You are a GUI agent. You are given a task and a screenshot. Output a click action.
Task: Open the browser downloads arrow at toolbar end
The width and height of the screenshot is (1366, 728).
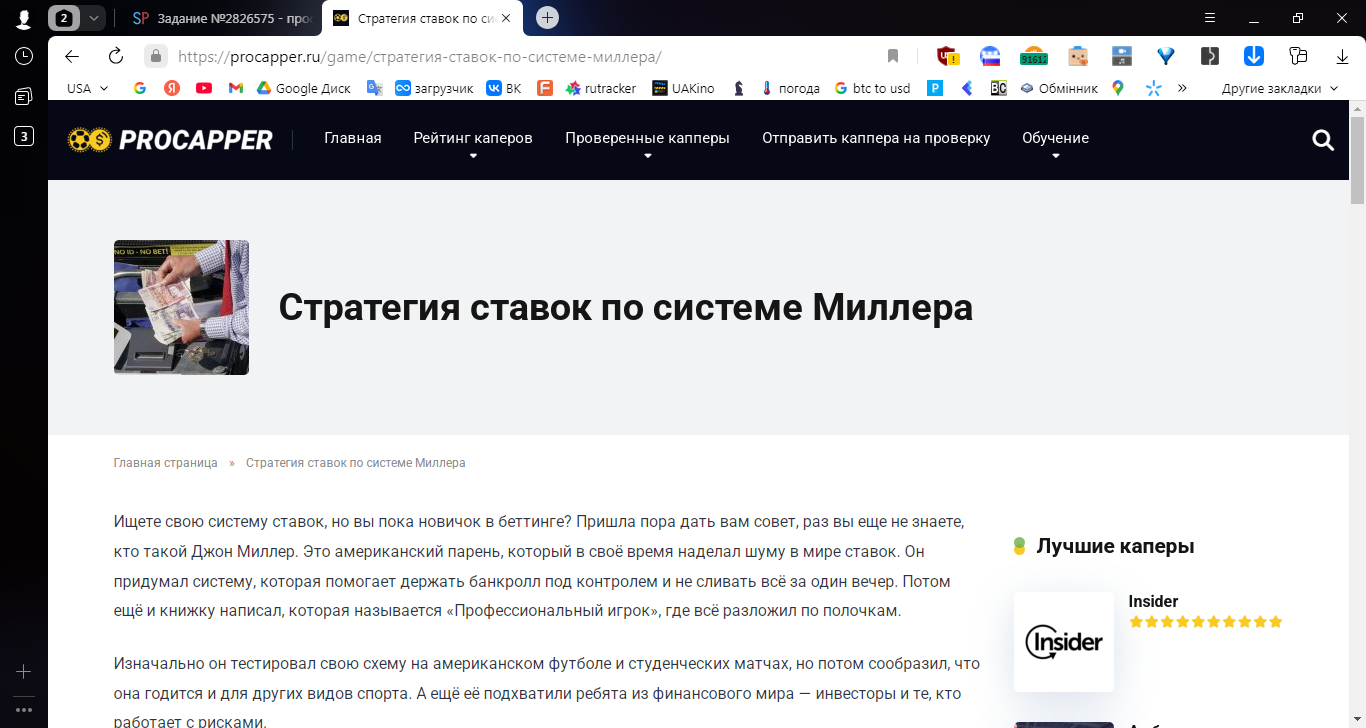(x=1343, y=56)
